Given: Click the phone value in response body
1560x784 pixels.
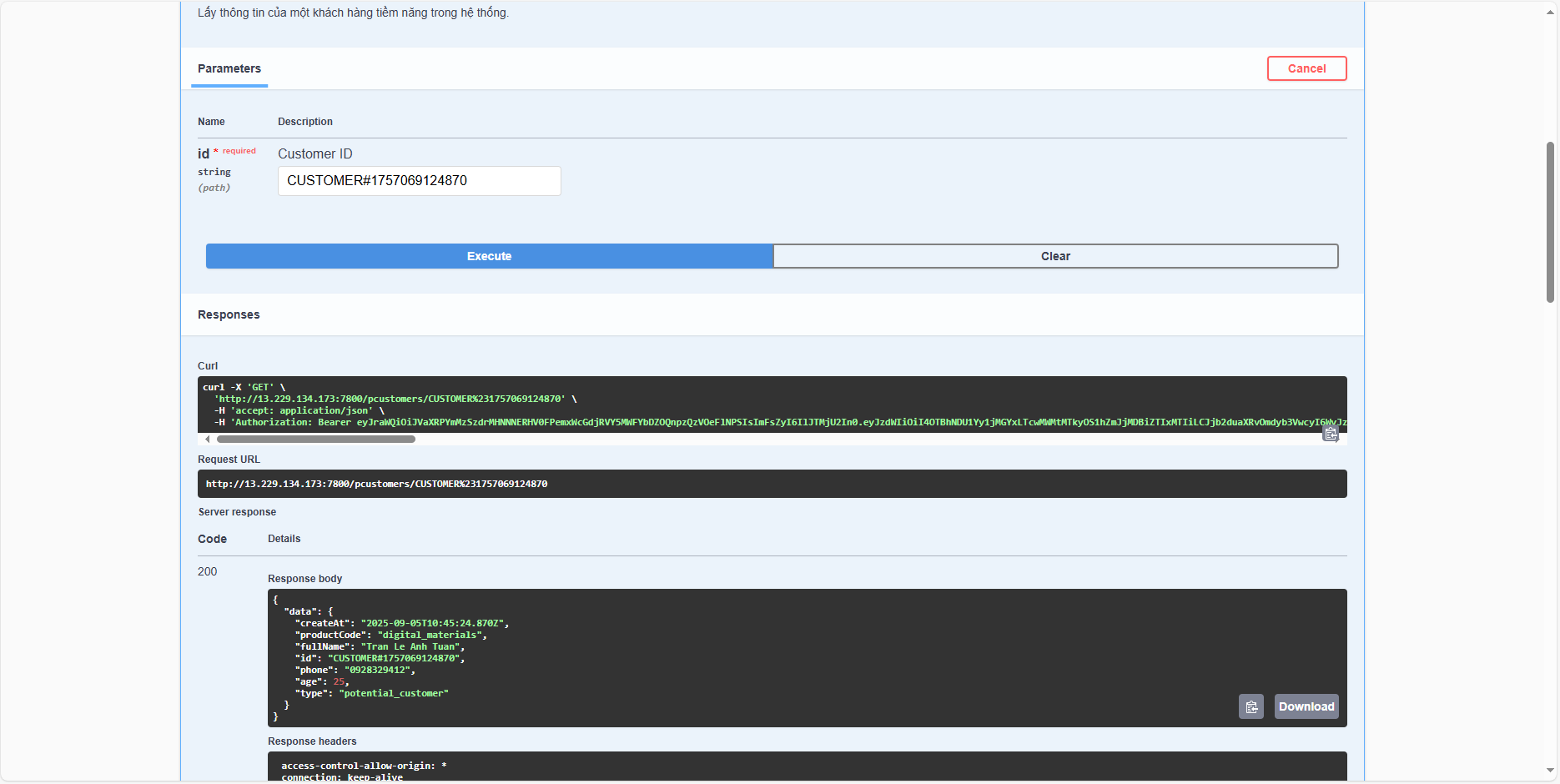Looking at the screenshot, I should pos(377,670).
